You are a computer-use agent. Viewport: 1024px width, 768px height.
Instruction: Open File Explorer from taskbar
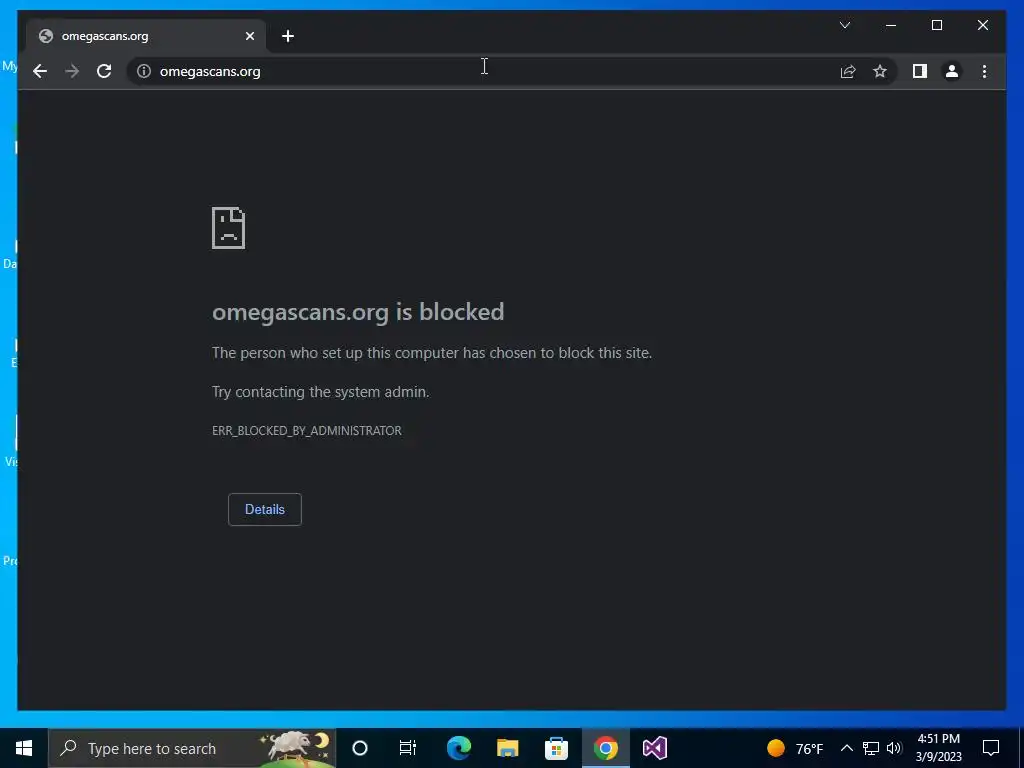pos(507,748)
